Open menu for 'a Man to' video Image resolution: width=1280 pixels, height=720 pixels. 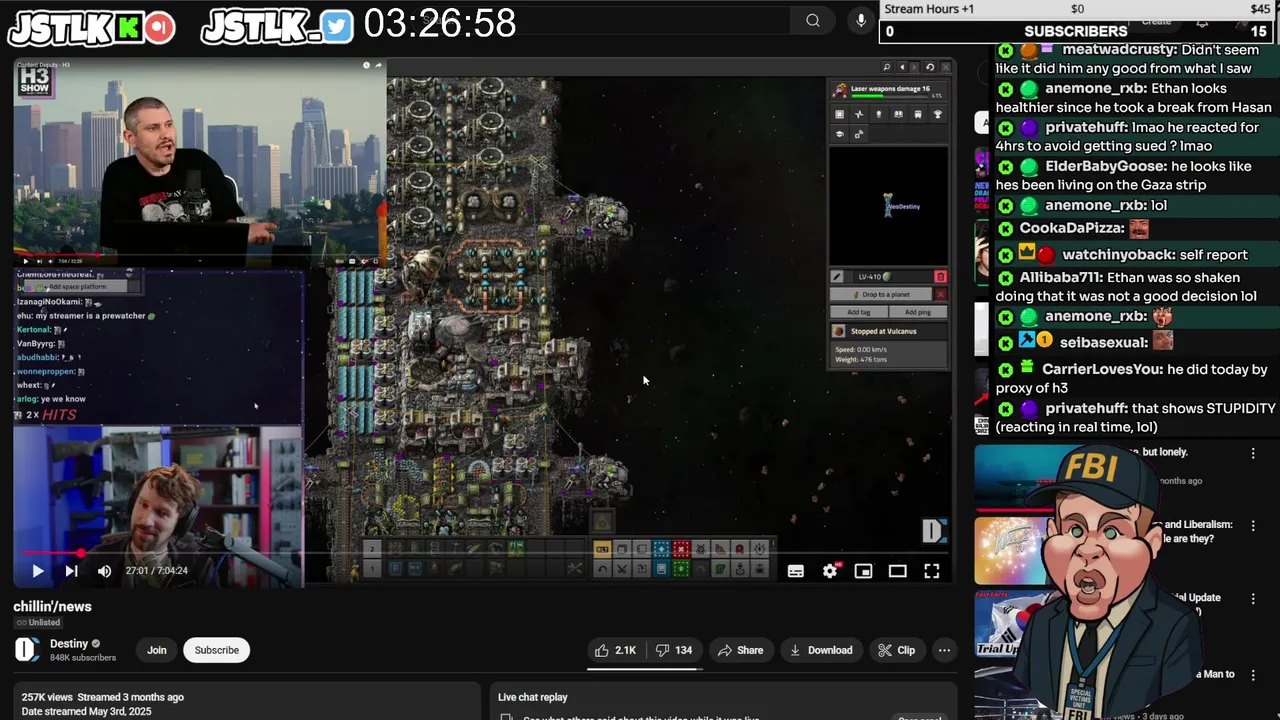1253,675
